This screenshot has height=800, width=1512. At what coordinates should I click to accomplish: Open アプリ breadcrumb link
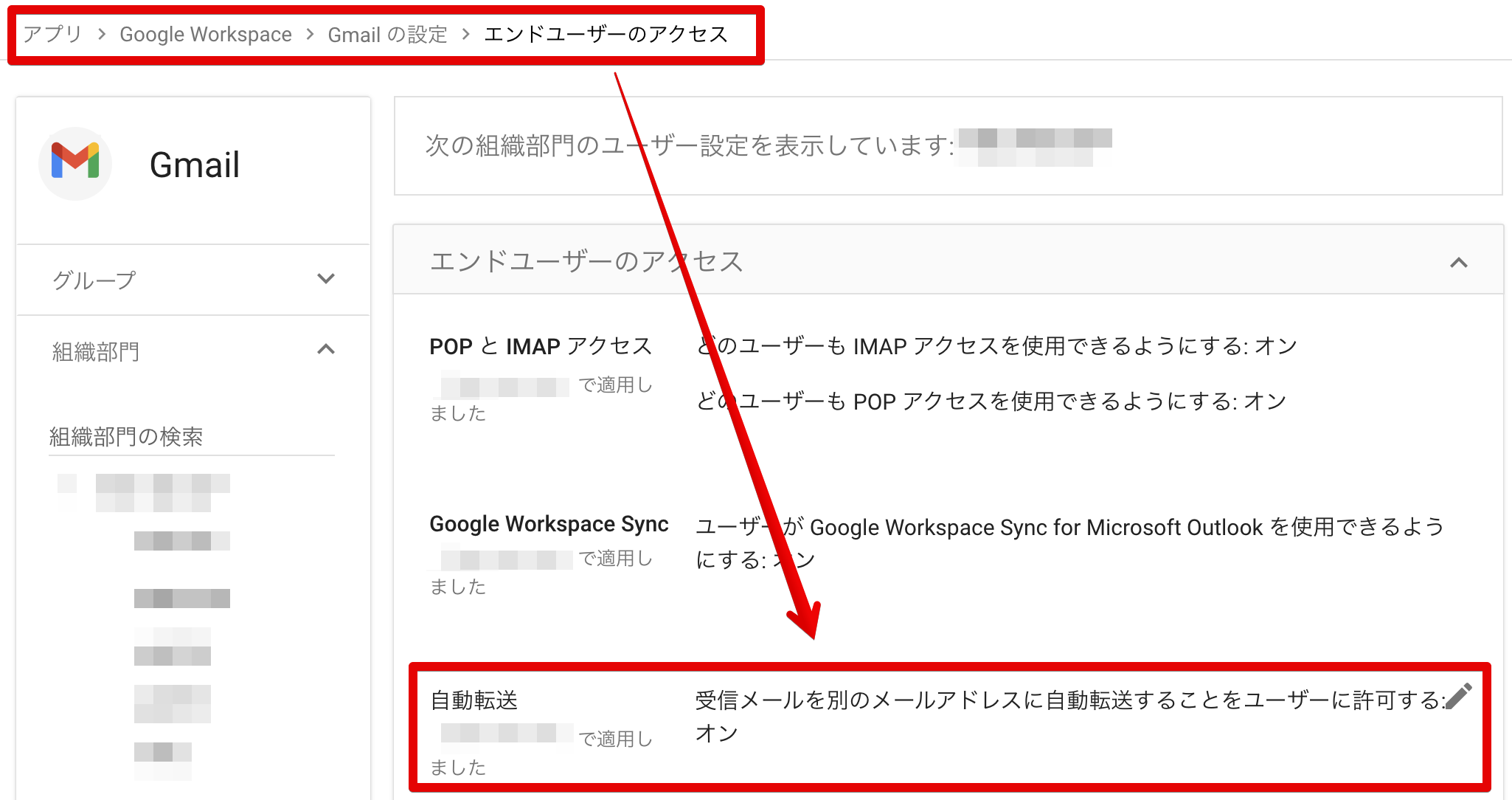click(52, 35)
